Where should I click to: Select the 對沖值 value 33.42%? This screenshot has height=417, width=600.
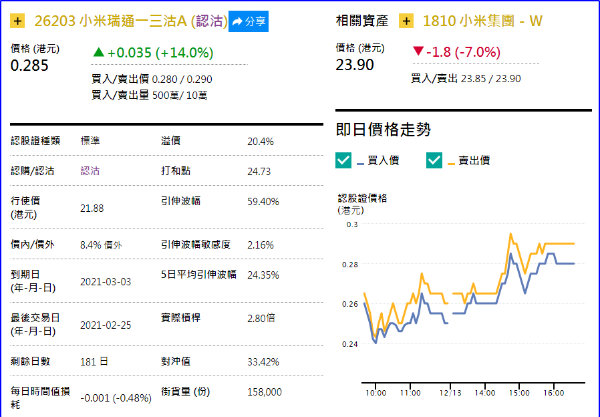263,362
